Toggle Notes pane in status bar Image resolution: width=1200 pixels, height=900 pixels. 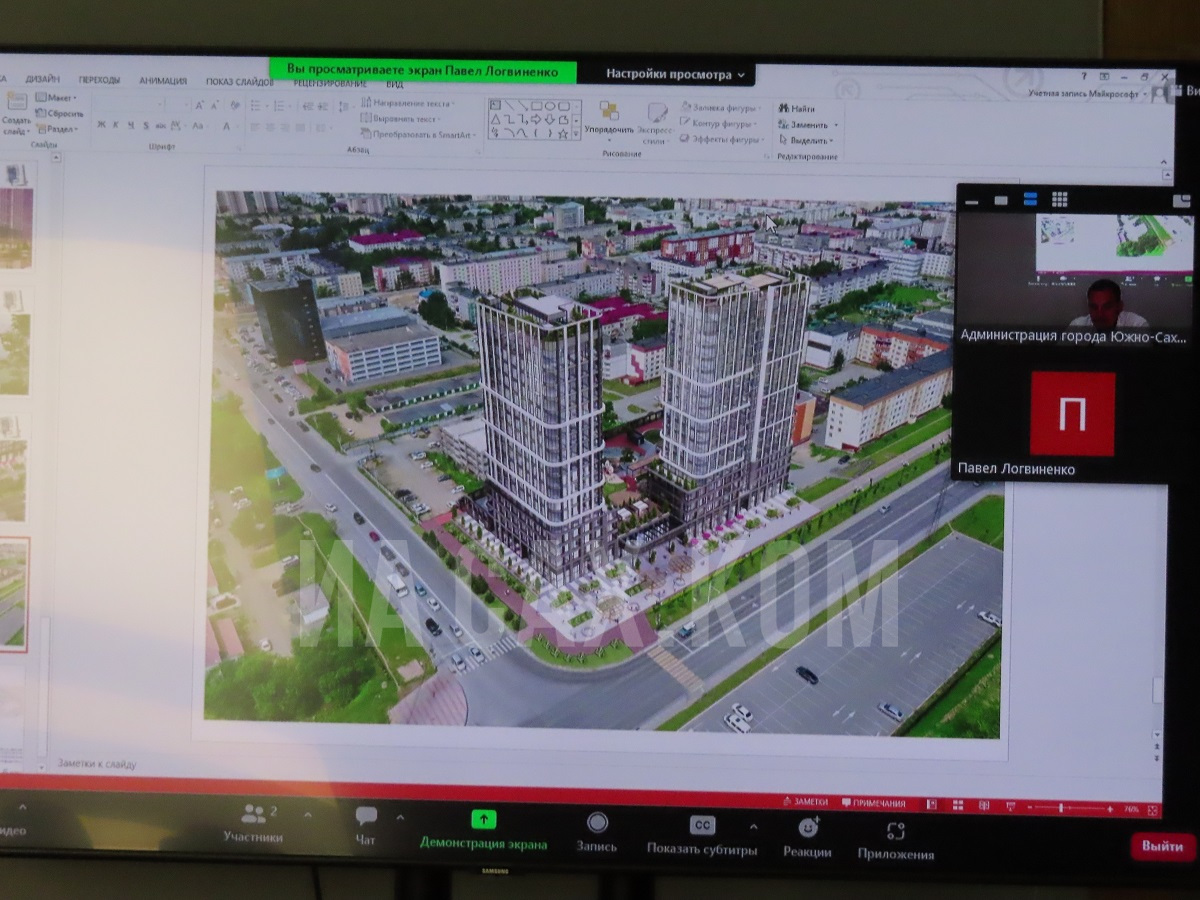[806, 802]
